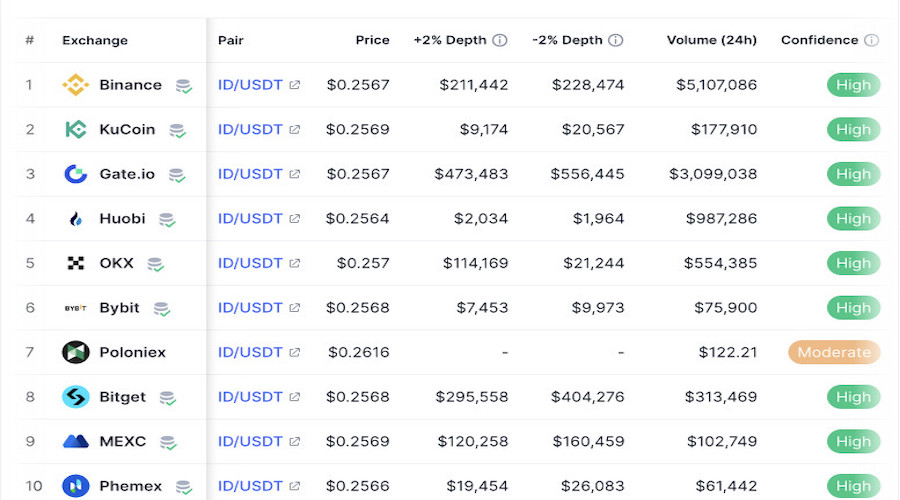Click Poloniex volume value $122.21
This screenshot has width=900, height=500.
(x=728, y=352)
